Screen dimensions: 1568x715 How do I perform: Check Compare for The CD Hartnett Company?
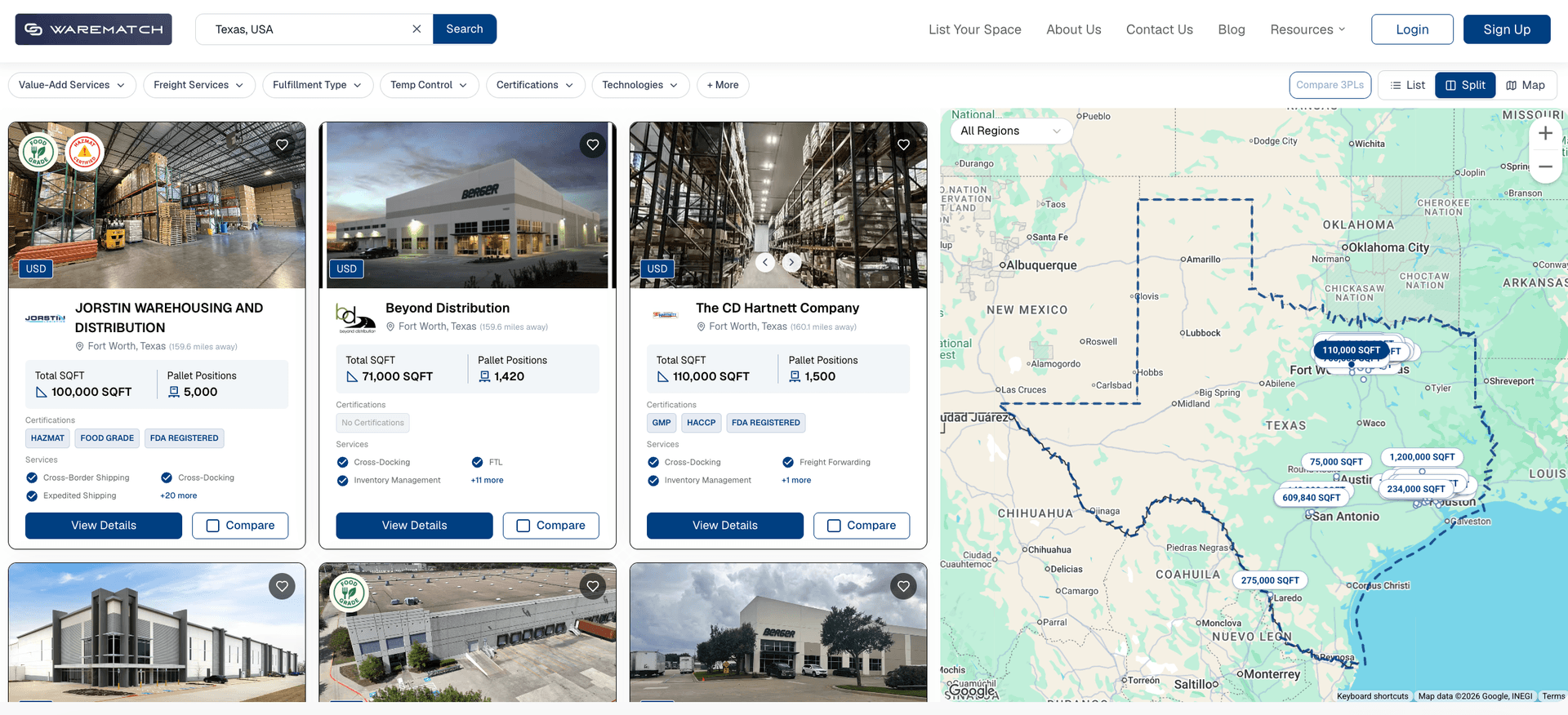(x=862, y=526)
